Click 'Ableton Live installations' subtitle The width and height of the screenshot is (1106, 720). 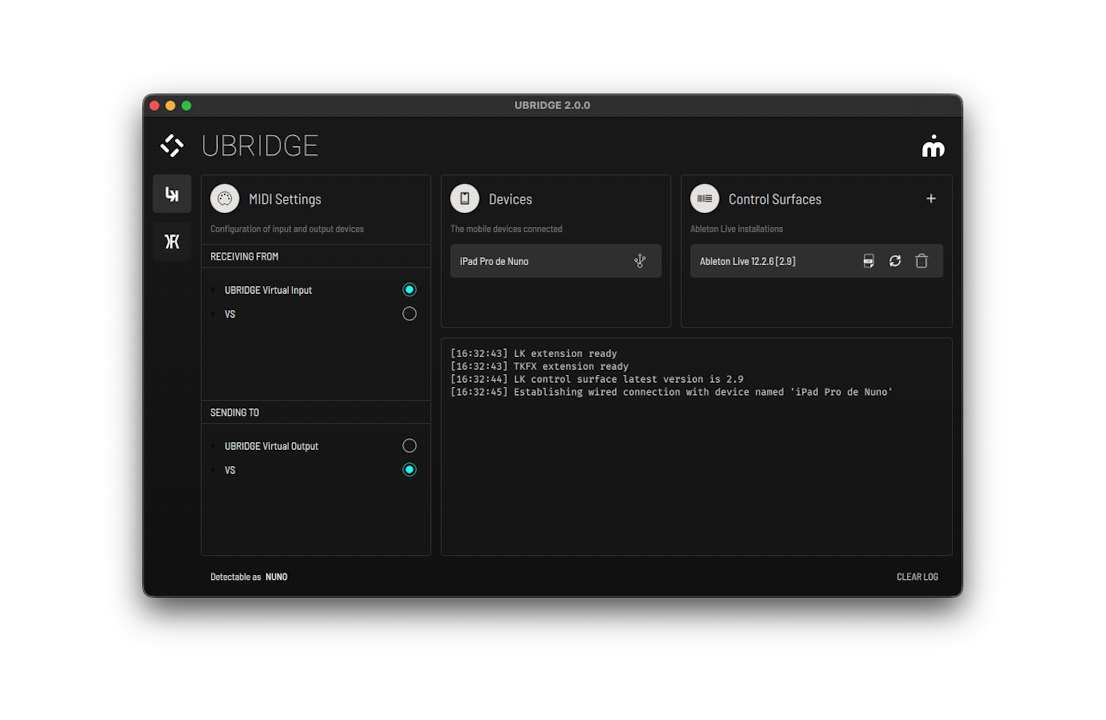pyautogui.click(x=736, y=229)
